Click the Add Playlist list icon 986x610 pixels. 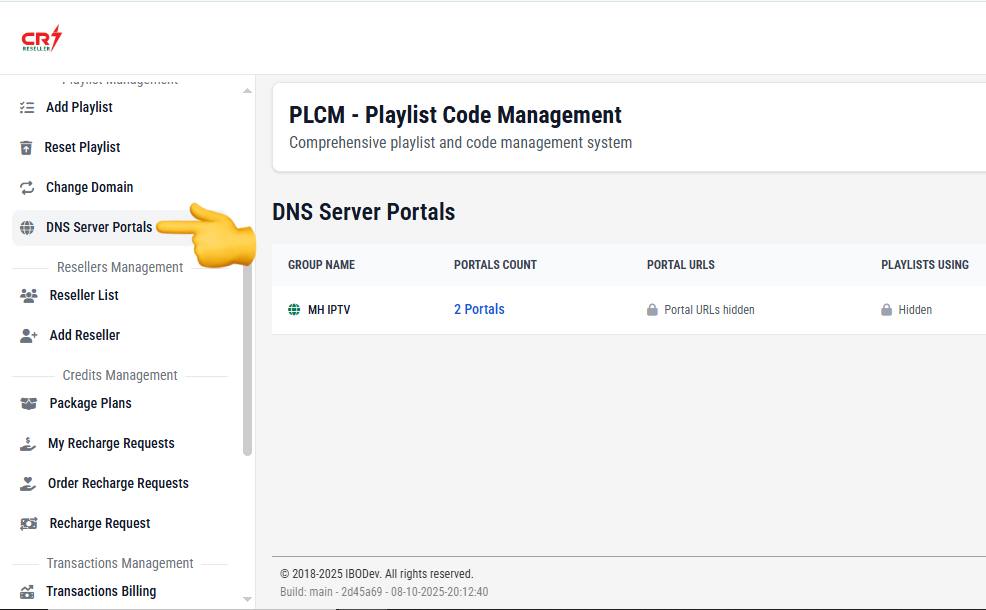click(27, 108)
